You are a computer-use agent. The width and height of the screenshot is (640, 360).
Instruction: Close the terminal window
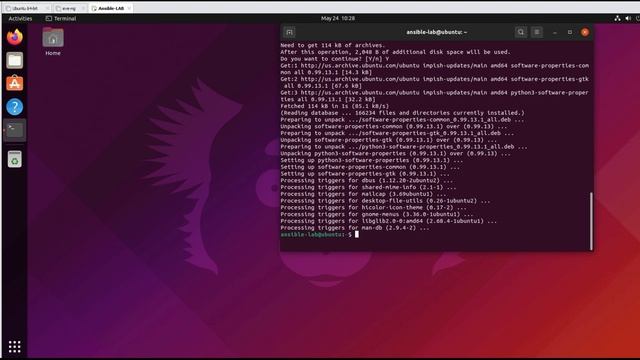click(x=585, y=32)
